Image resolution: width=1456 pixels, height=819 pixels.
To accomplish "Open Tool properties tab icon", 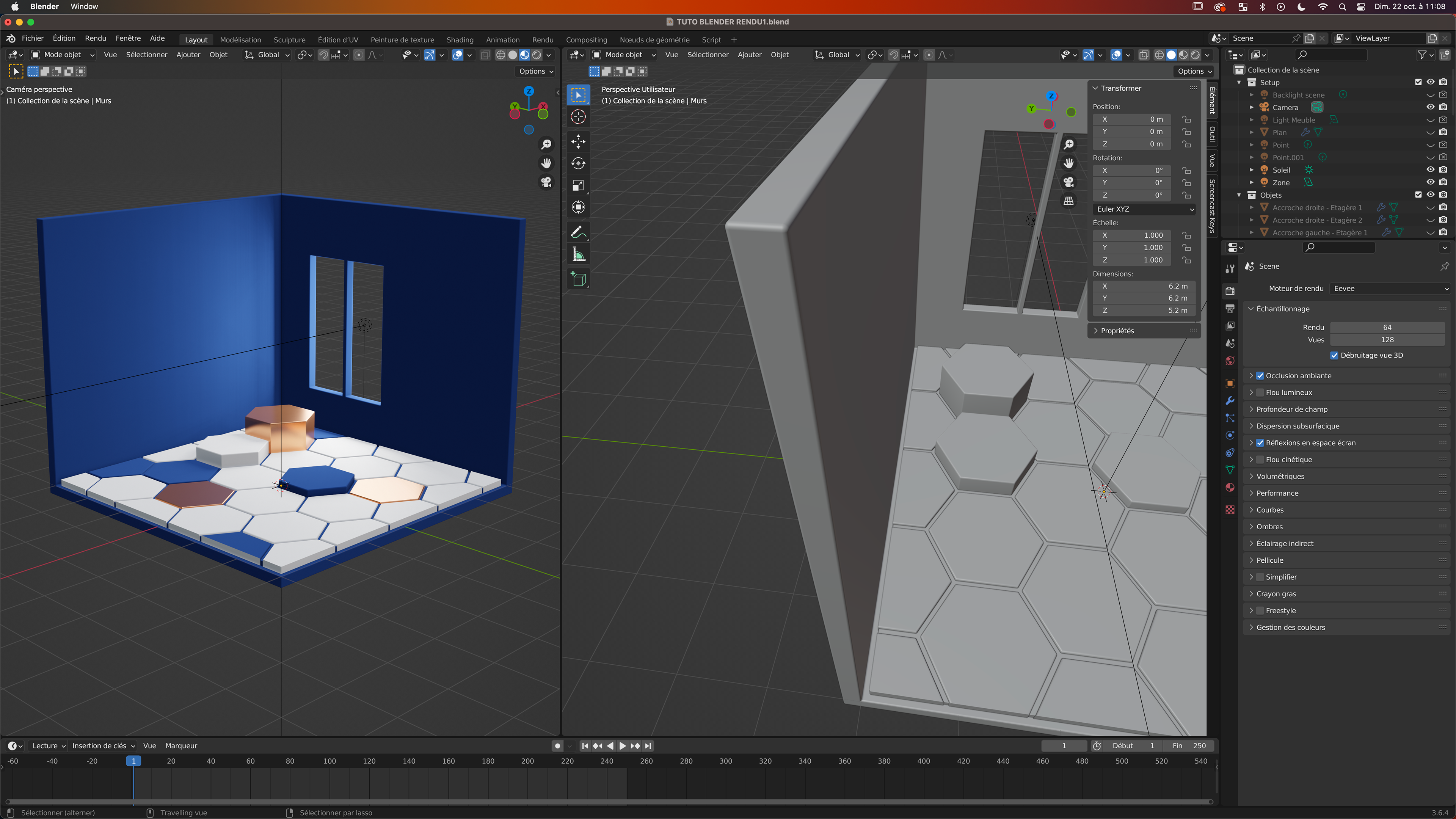I will [x=1230, y=269].
